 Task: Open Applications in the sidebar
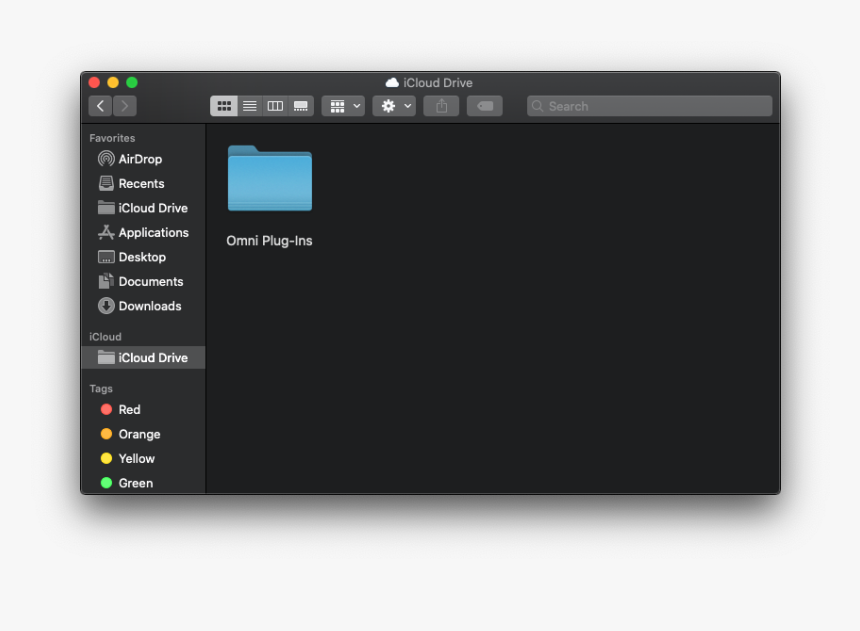coord(144,233)
